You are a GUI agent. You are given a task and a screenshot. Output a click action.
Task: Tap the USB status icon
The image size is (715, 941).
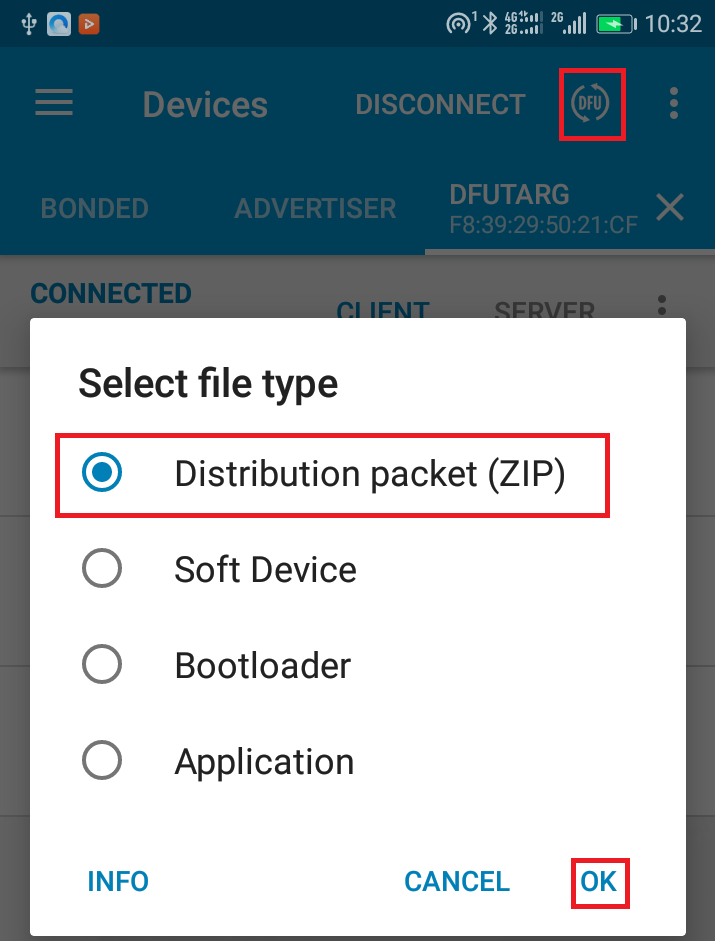point(27,23)
